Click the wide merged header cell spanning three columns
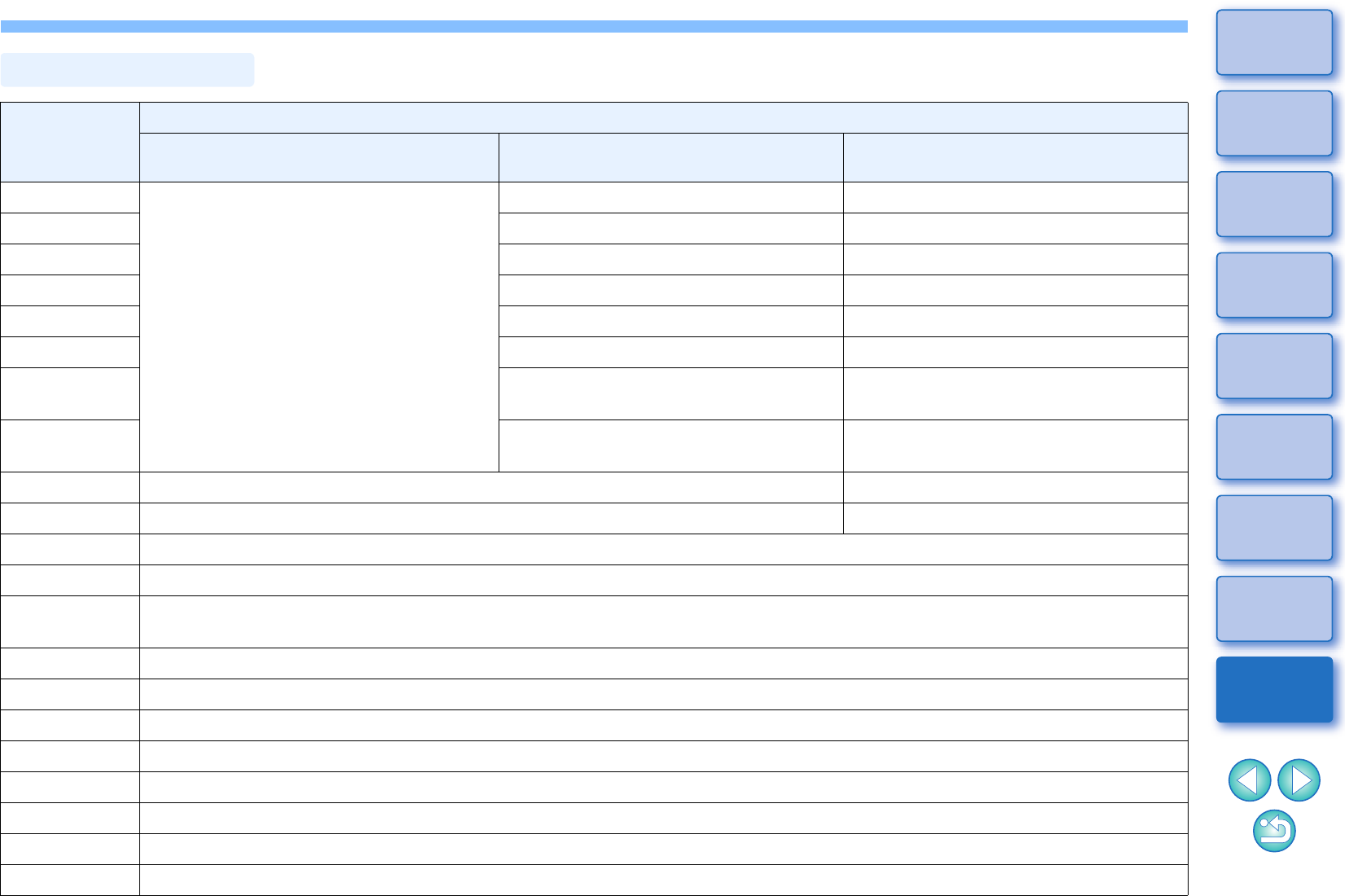This screenshot has width=1345, height=896. pos(663,117)
